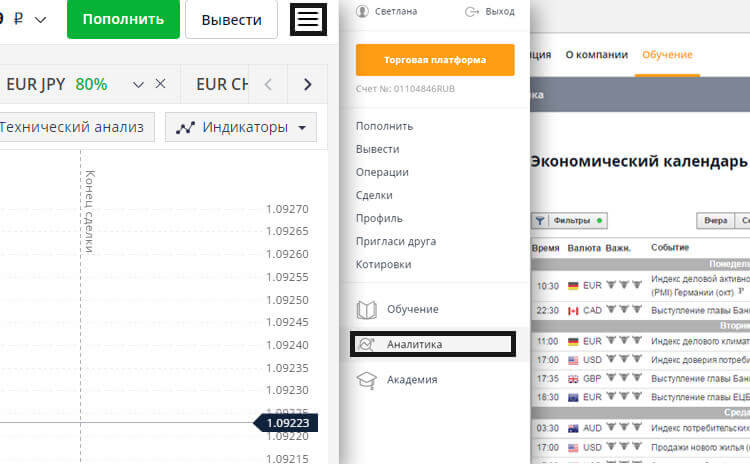Open the orange Торговая платформа button
The height and width of the screenshot is (464, 750).
[x=435, y=60]
